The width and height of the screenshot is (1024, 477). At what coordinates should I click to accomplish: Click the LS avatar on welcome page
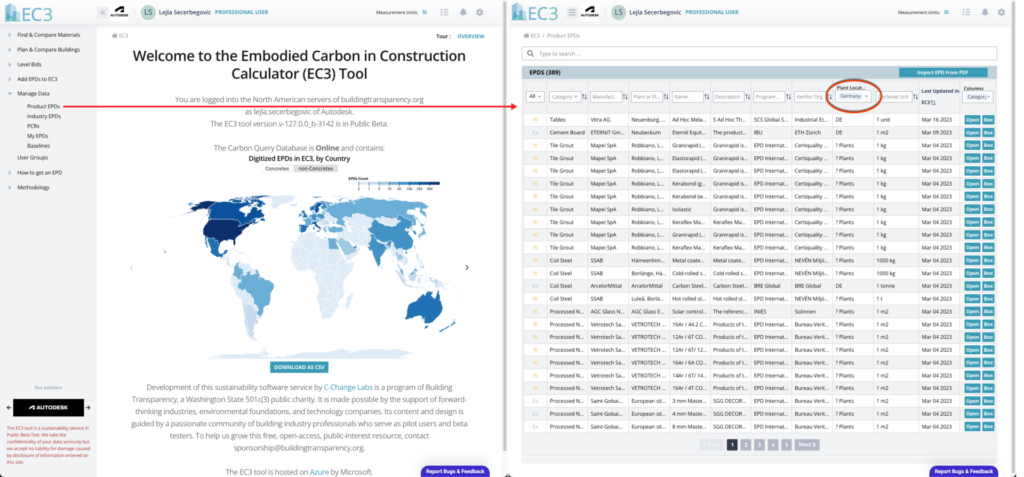tap(148, 12)
